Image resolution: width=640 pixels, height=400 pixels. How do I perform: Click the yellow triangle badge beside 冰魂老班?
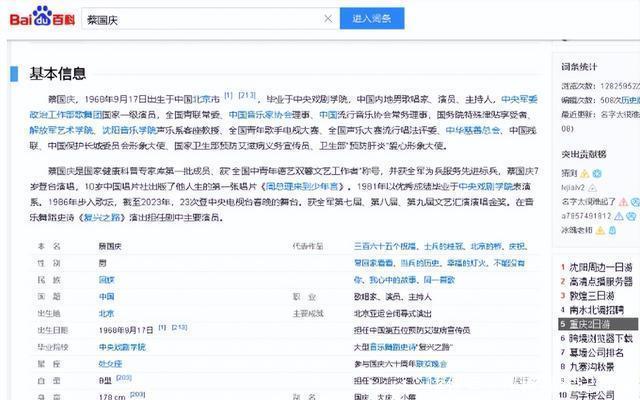[600, 231]
